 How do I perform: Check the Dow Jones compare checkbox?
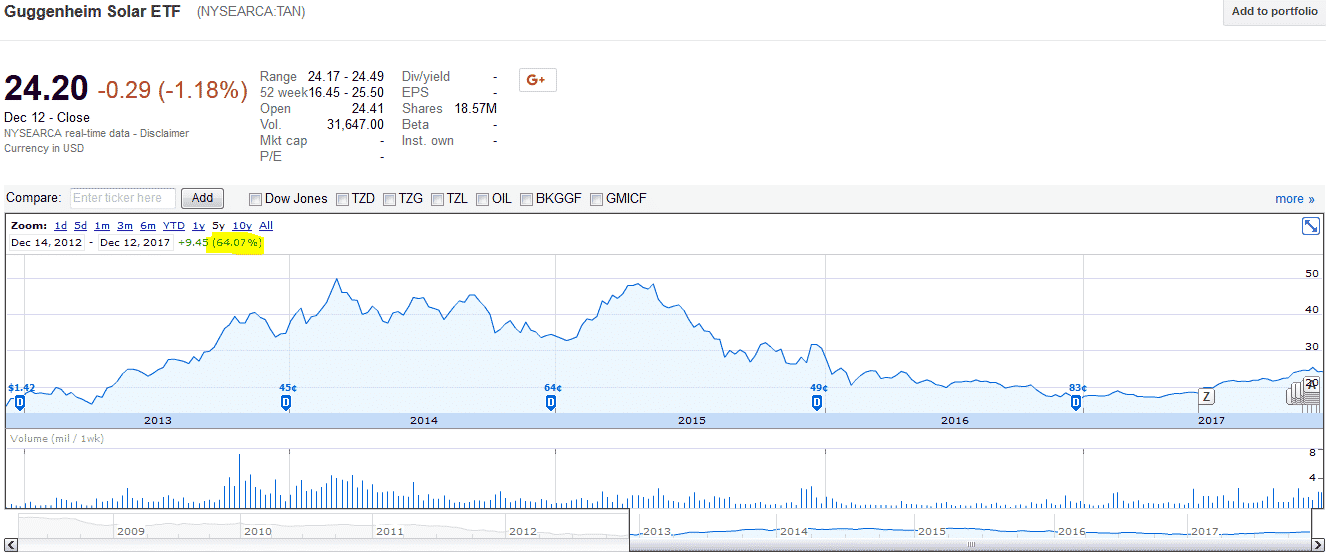click(255, 199)
